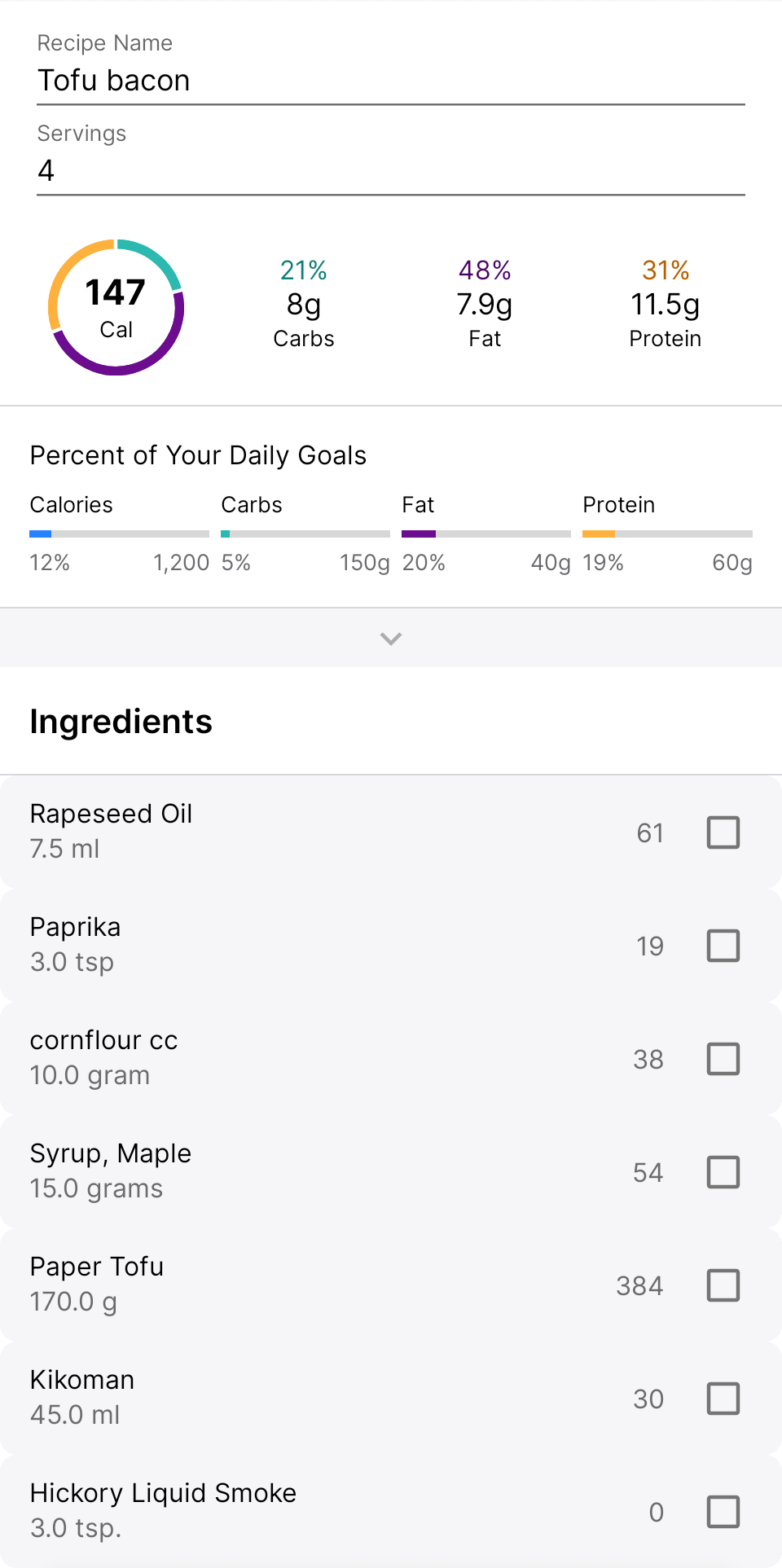
Task: Mark the Syrup, Maple checkbox
Action: pos(723,1172)
